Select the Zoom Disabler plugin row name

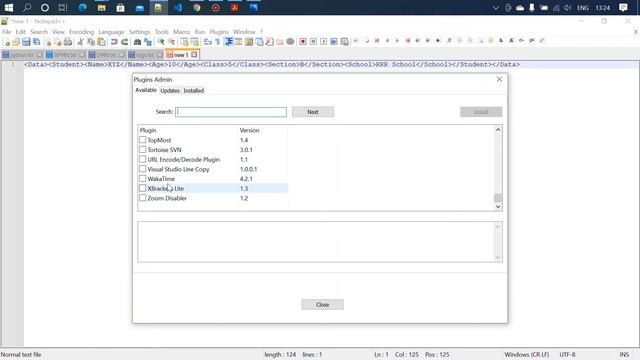click(167, 198)
